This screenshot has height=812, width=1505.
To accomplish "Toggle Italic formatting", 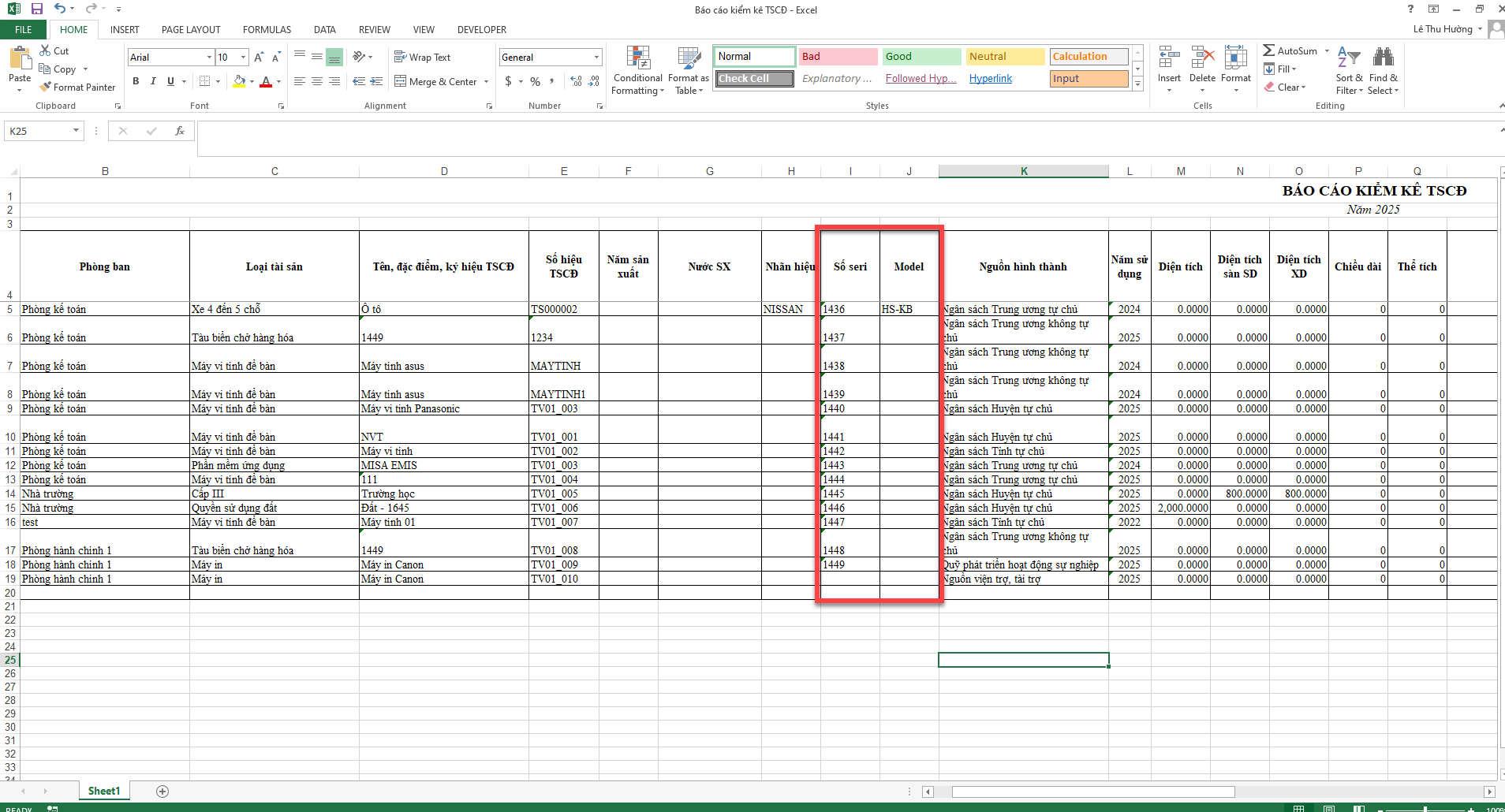I will (x=153, y=81).
